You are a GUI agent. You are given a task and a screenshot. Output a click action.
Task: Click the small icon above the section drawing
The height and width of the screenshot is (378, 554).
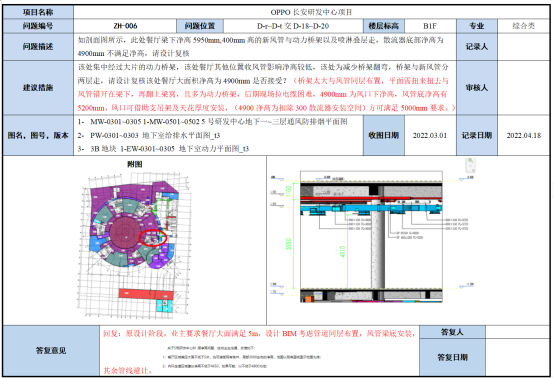point(471,165)
